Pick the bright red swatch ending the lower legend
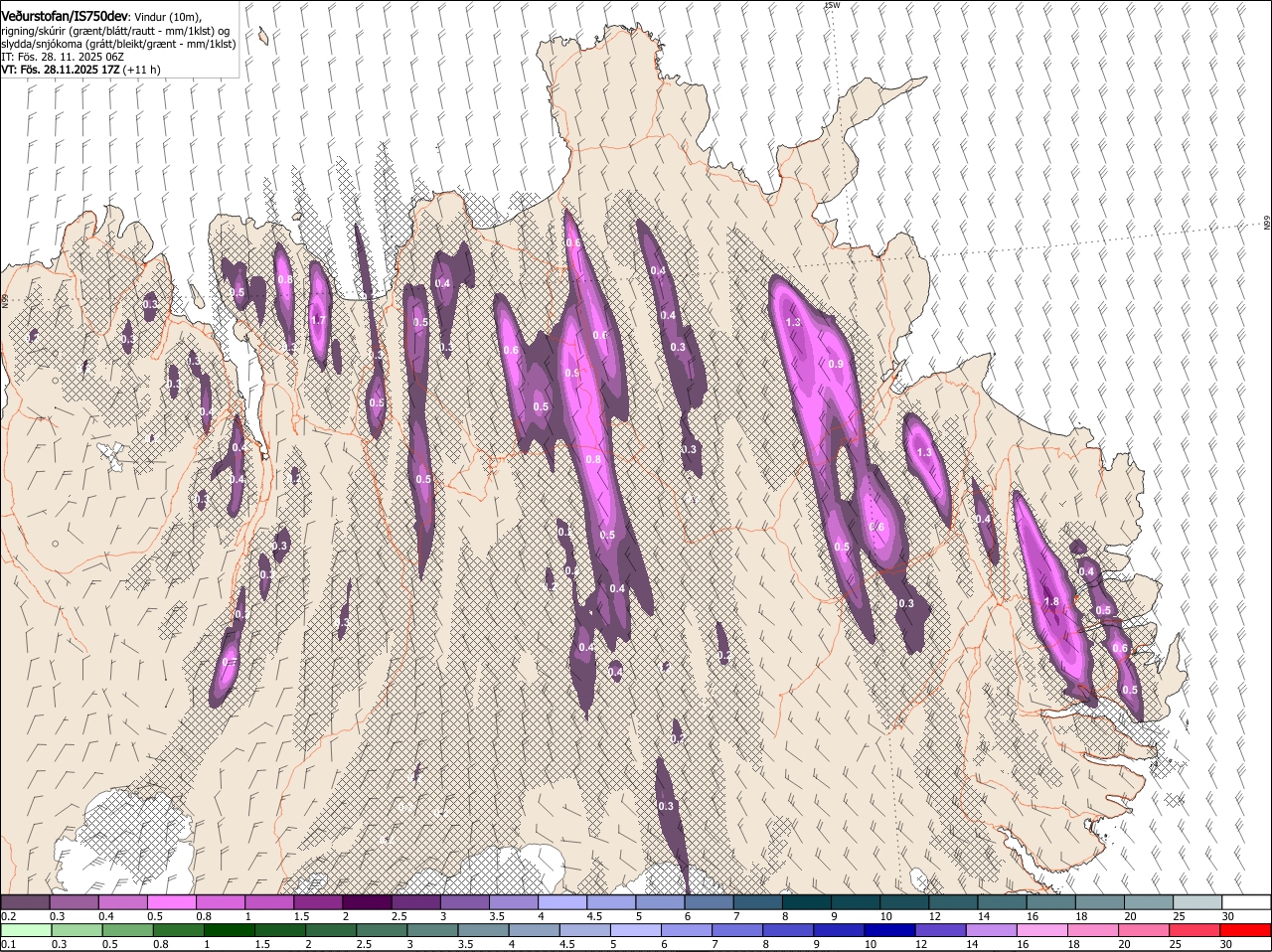Viewport: 1272px width, 952px height. [x=1246, y=930]
